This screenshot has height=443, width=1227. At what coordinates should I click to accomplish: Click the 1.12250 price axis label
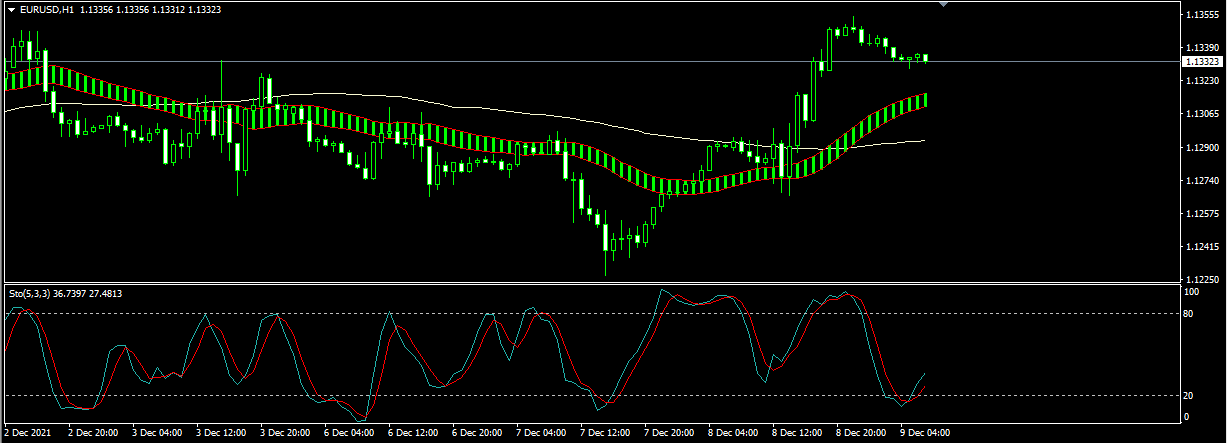pyautogui.click(x=1200, y=279)
